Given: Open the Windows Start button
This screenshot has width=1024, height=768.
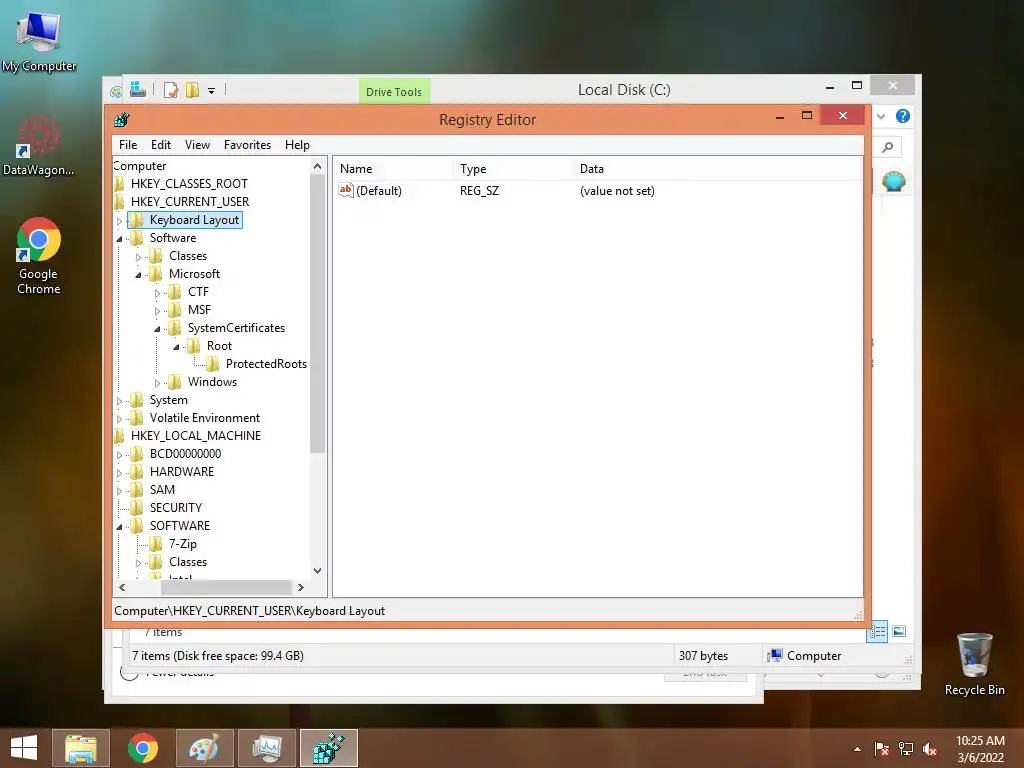Looking at the screenshot, I should 24,748.
